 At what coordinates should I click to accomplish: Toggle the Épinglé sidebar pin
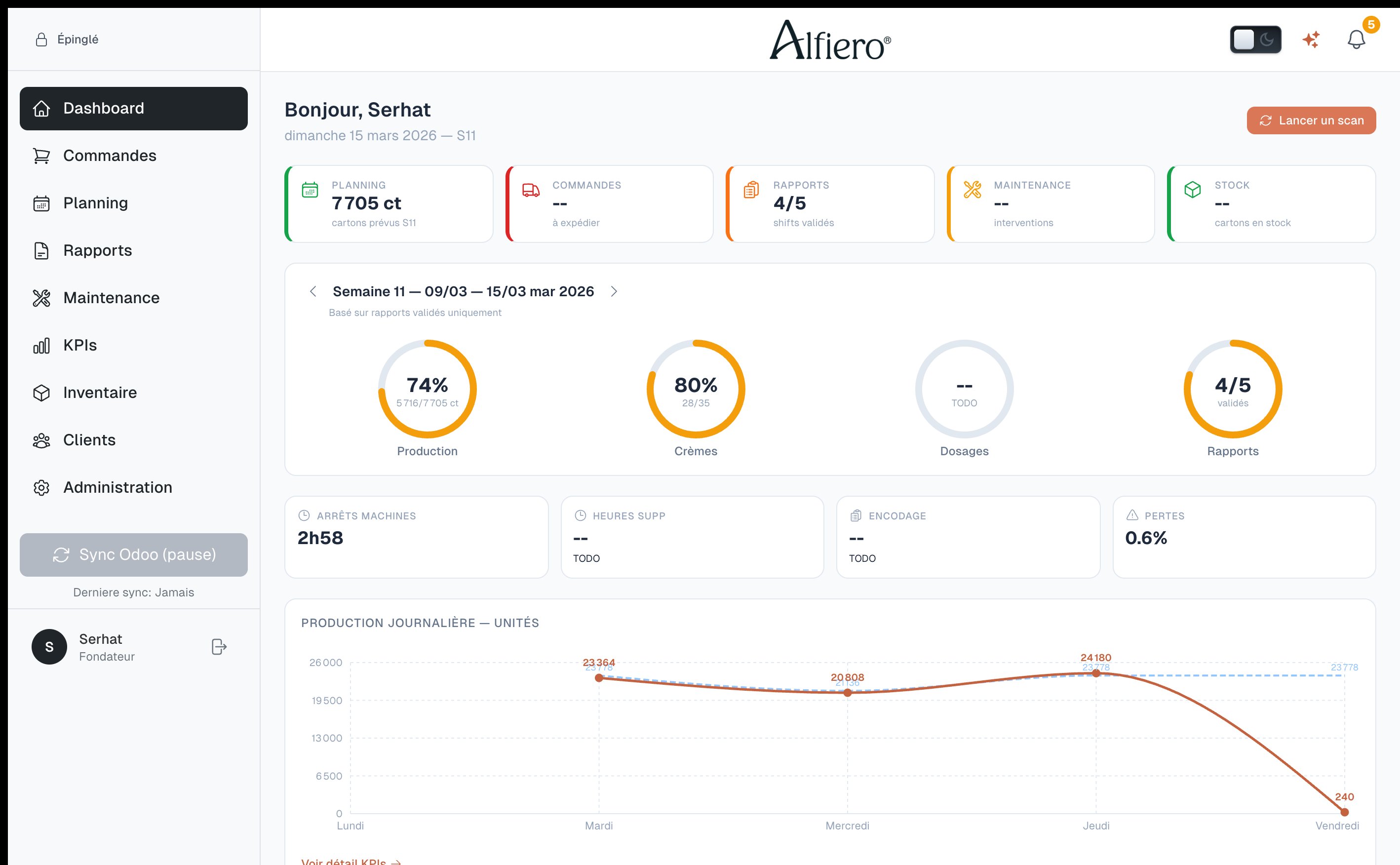pyautogui.click(x=78, y=39)
